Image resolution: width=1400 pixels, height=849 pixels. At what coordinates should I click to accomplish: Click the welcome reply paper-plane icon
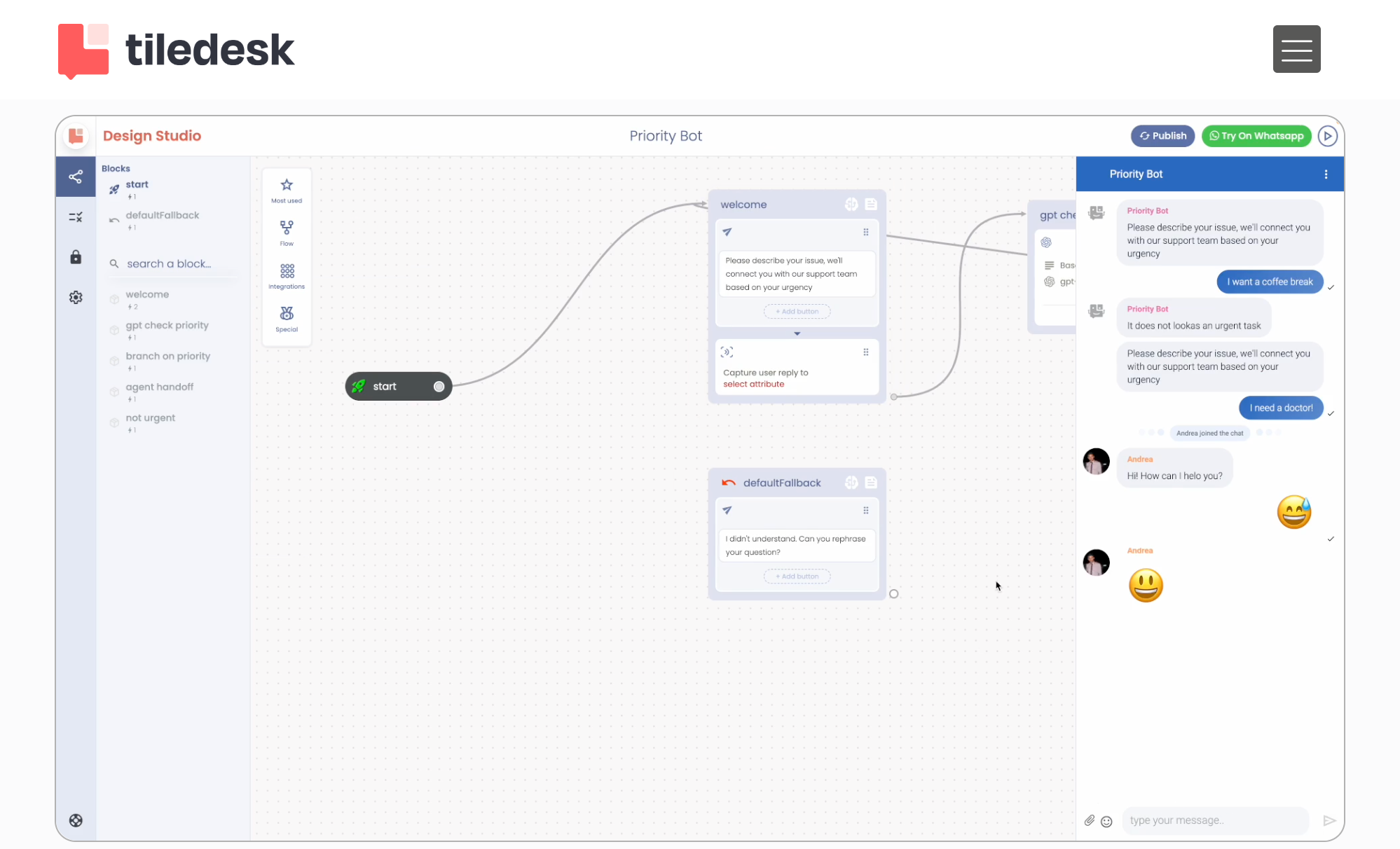coord(727,232)
